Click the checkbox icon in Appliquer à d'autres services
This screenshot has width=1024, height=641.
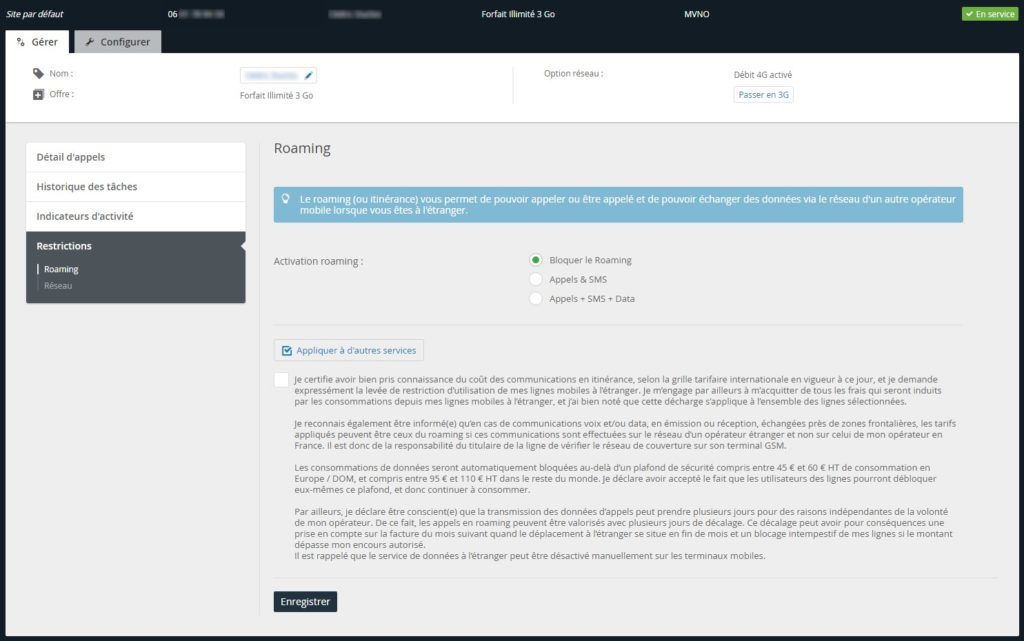[287, 351]
